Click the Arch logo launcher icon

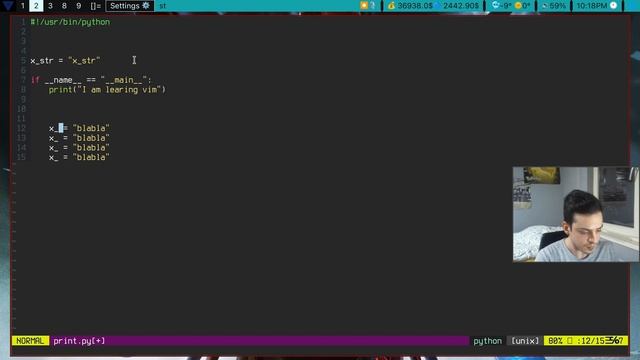click(x=8, y=6)
